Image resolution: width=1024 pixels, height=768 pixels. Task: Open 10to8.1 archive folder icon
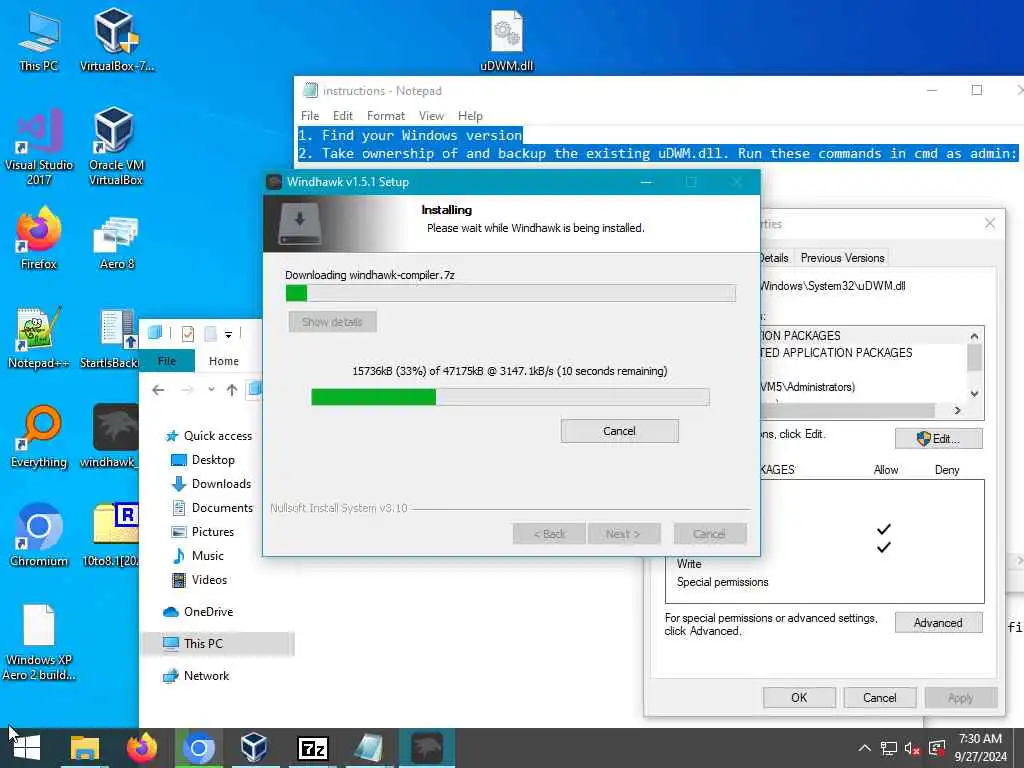pyautogui.click(x=111, y=536)
